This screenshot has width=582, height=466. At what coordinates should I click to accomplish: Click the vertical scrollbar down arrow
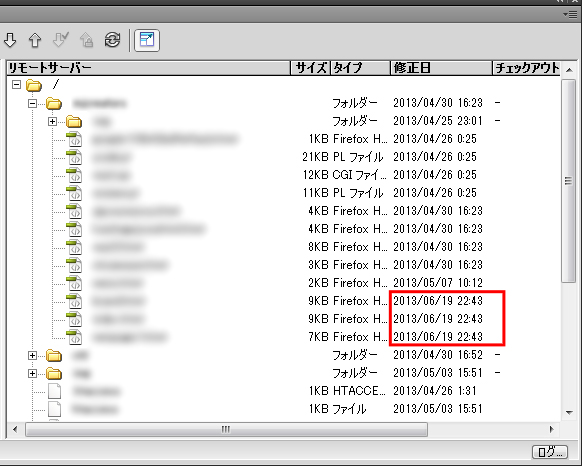coord(569,413)
